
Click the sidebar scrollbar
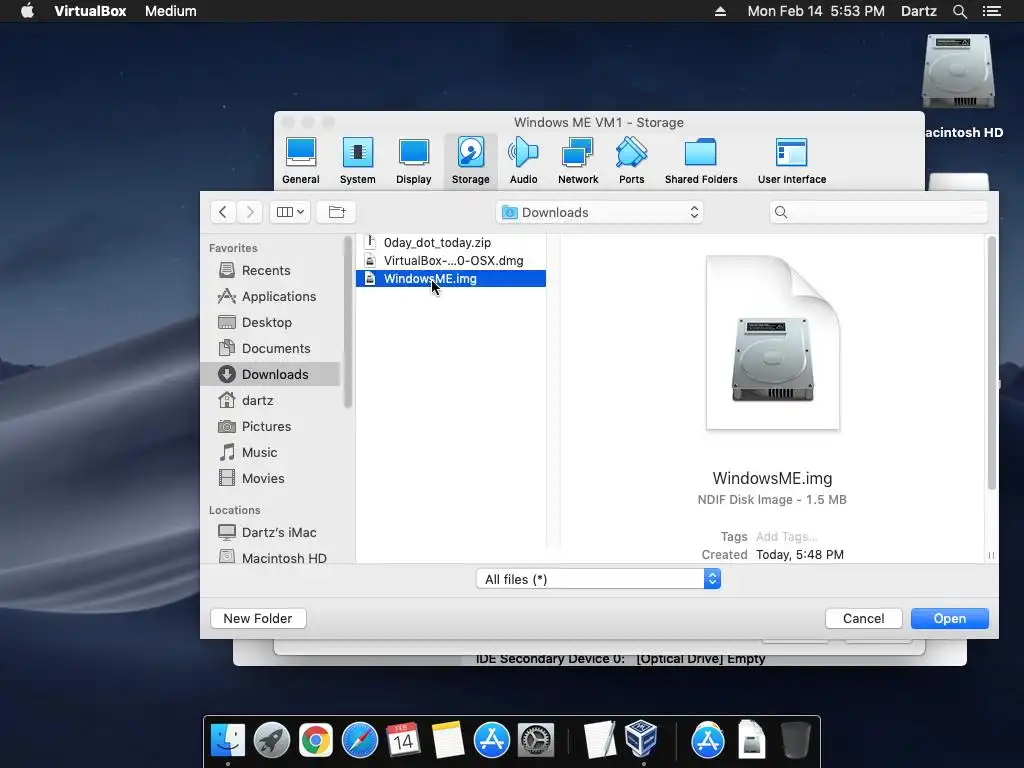pyautogui.click(x=347, y=321)
